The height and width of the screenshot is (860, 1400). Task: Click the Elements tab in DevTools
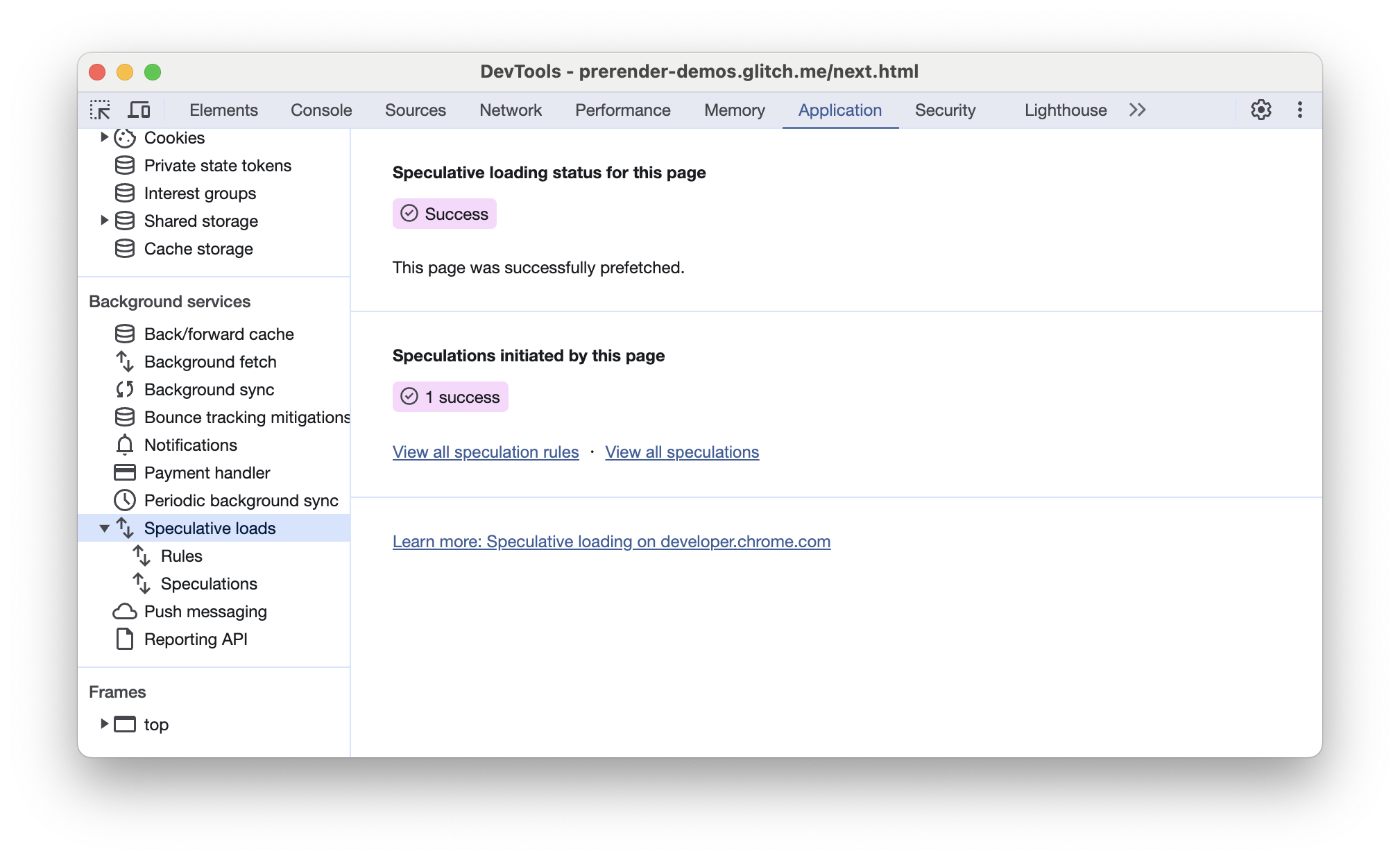223,110
